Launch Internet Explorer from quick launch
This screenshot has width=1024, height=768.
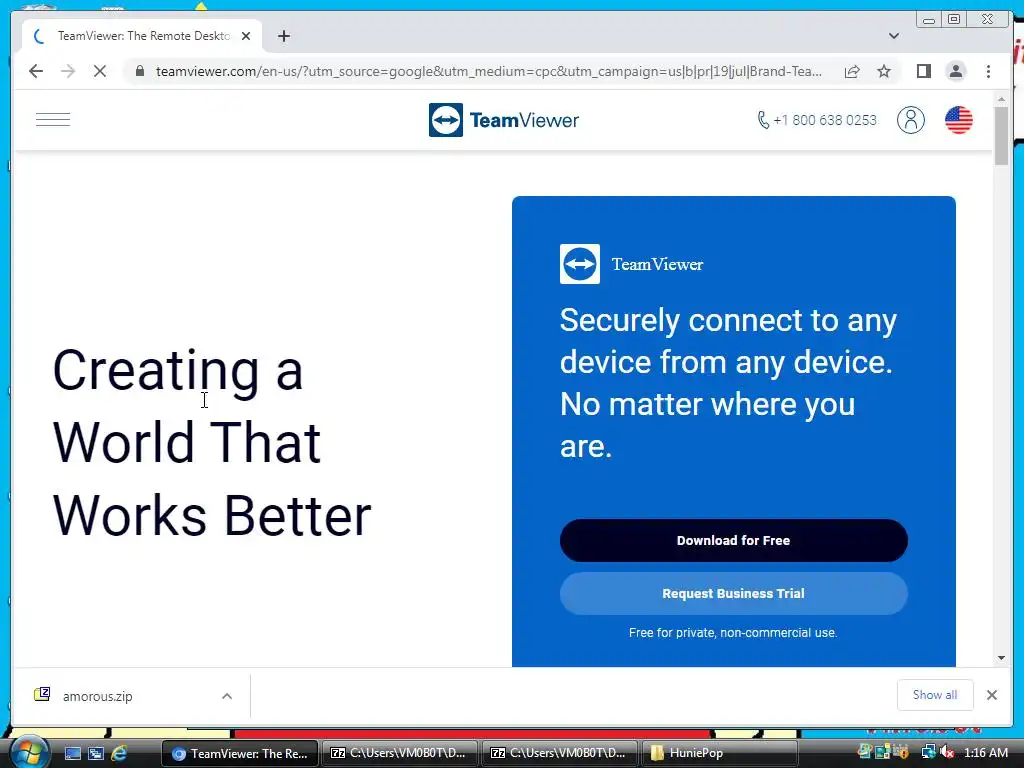[120, 753]
